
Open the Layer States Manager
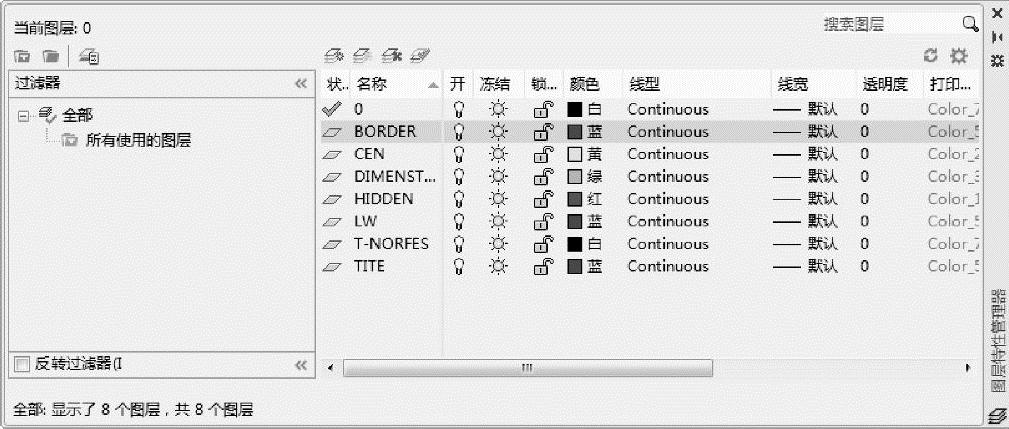coord(88,58)
